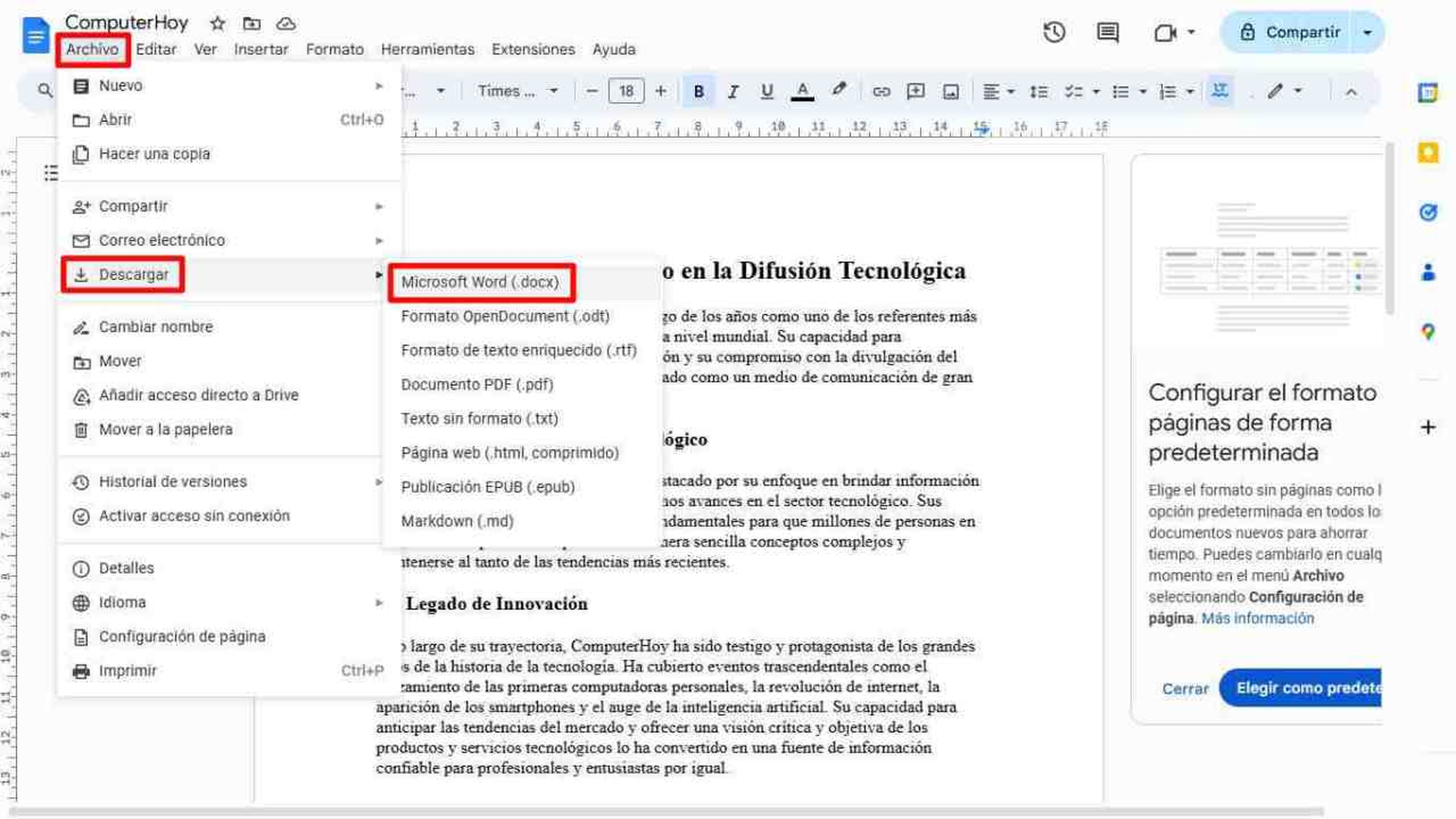Open Compartir options dropdown arrow
Image resolution: width=1456 pixels, height=819 pixels.
[x=1367, y=32]
